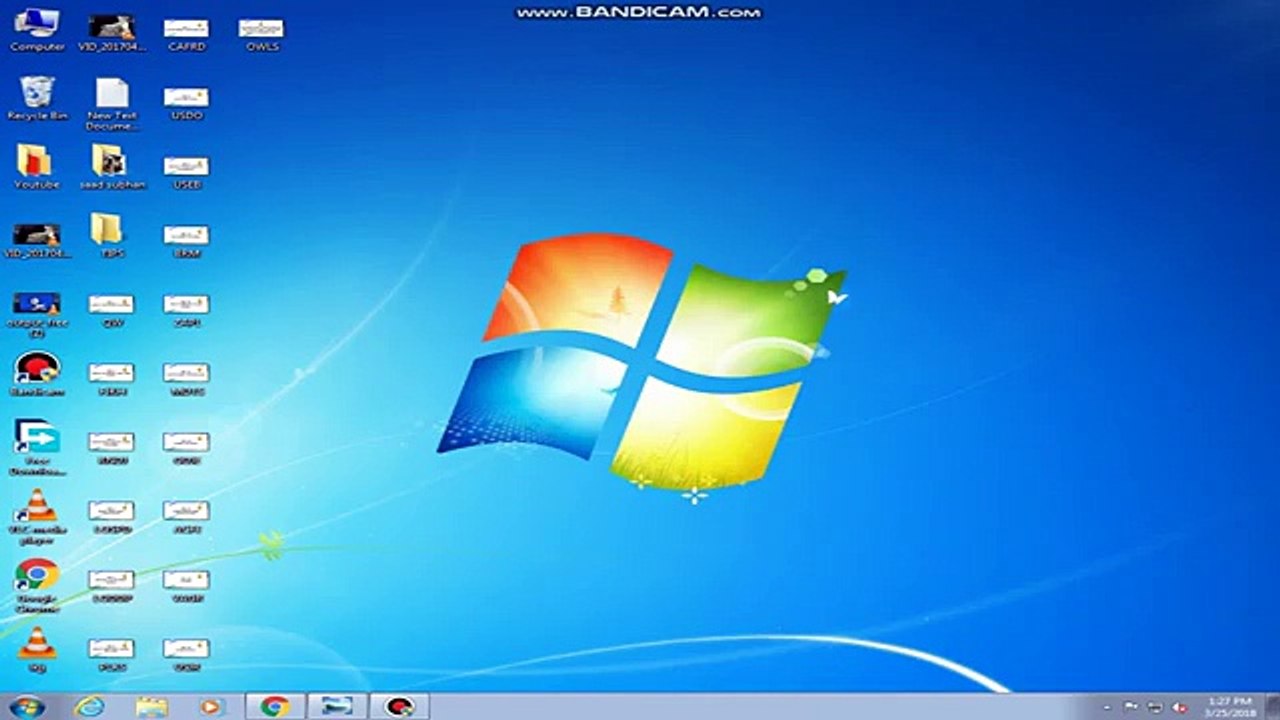Show hidden system tray icons
The height and width of the screenshot is (720, 1280).
(x=1106, y=707)
